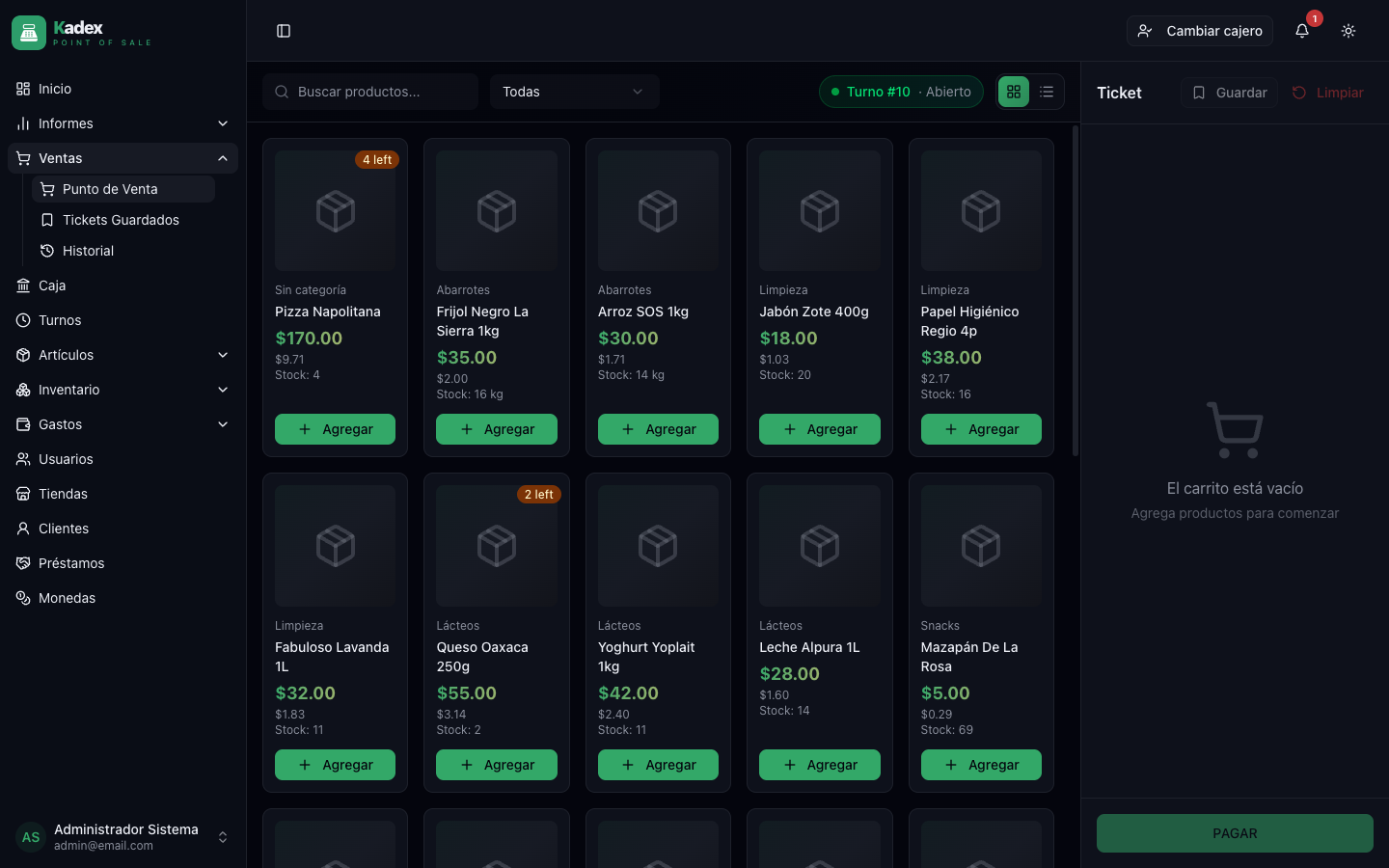
Task: Switch to list view layout
Action: click(x=1047, y=92)
